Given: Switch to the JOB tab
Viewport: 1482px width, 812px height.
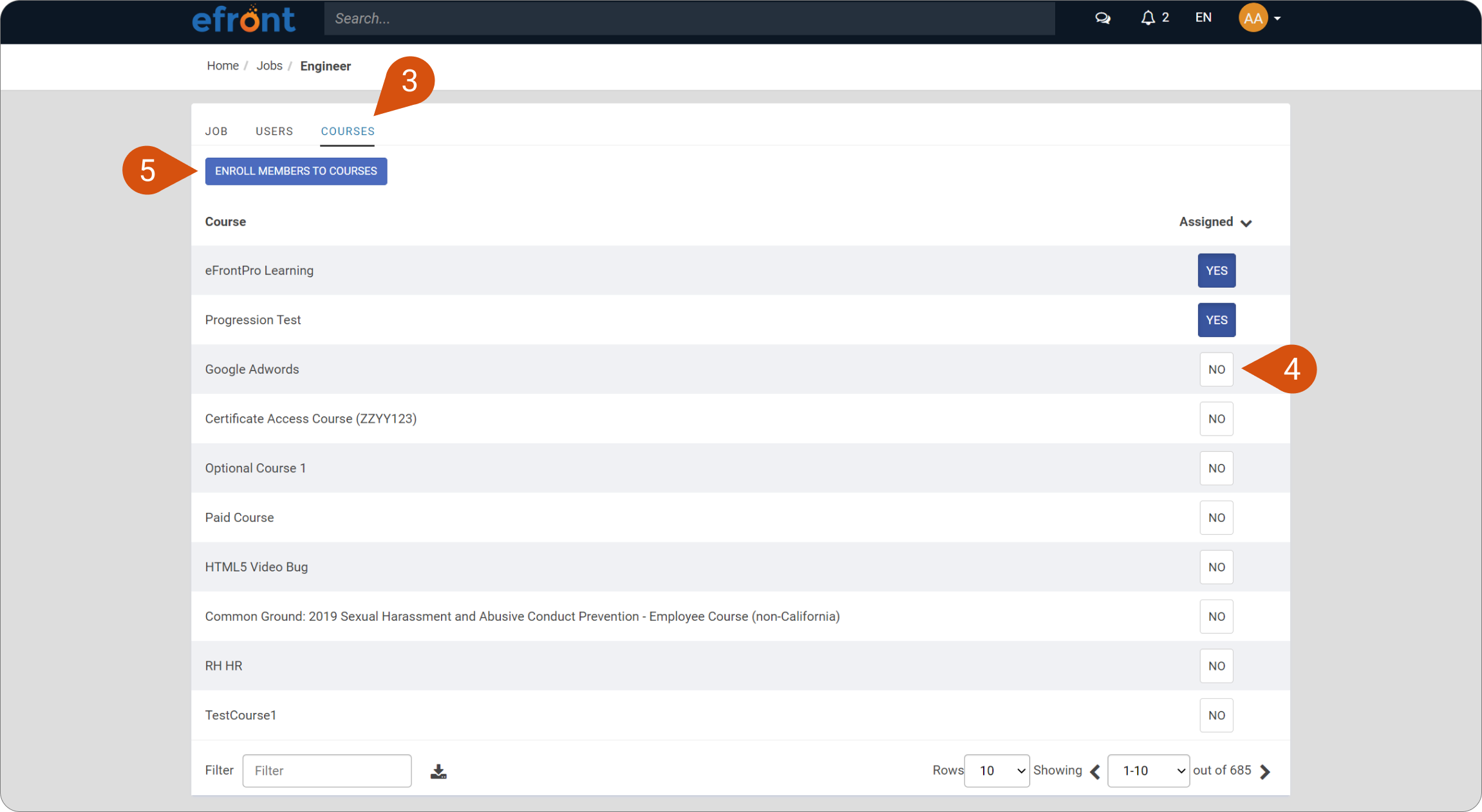Looking at the screenshot, I should [216, 131].
